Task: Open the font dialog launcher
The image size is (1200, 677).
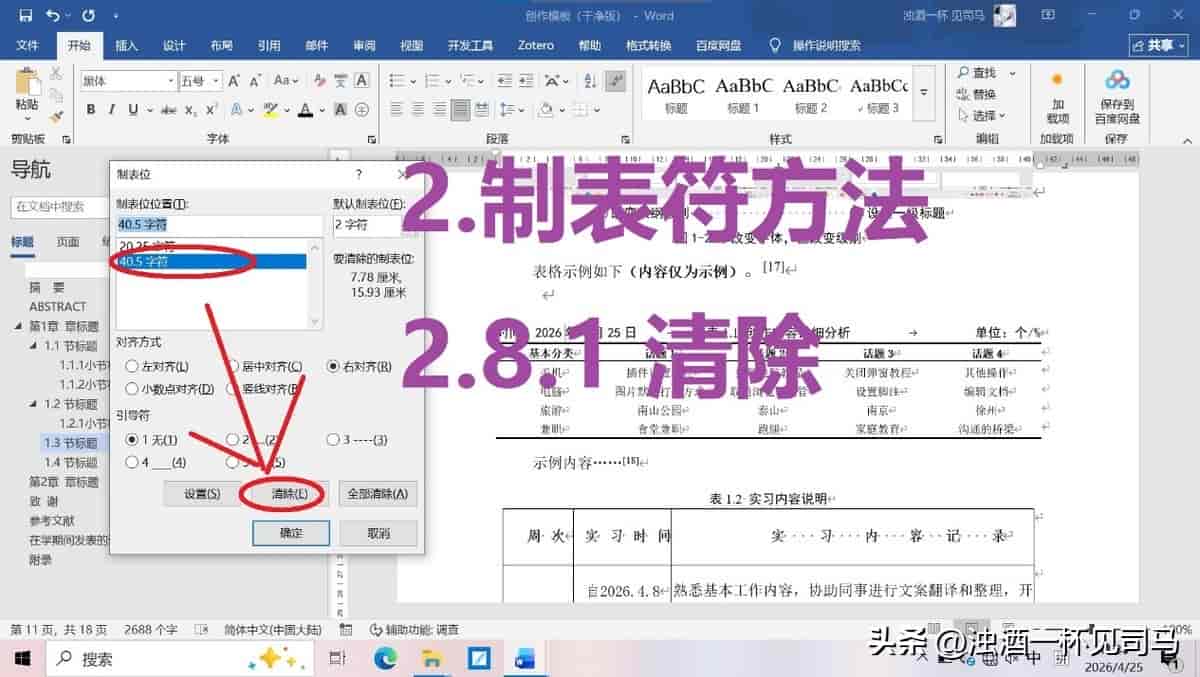Action: (371, 139)
